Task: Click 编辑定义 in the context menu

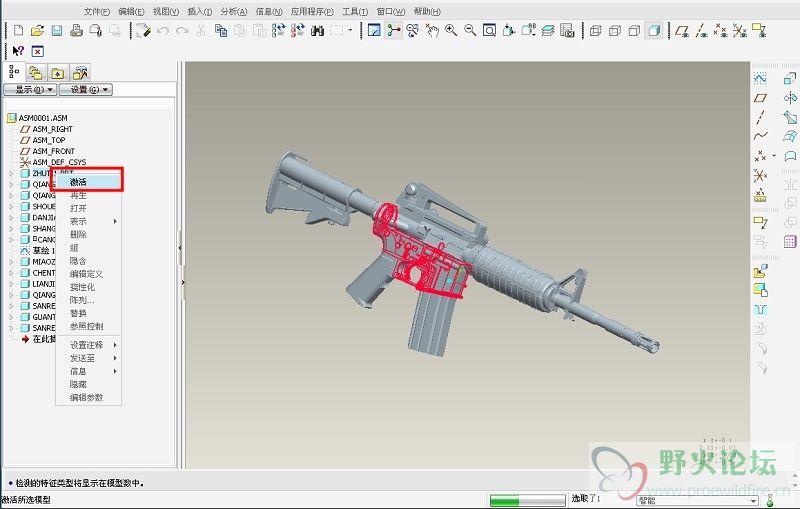Action: [x=86, y=273]
